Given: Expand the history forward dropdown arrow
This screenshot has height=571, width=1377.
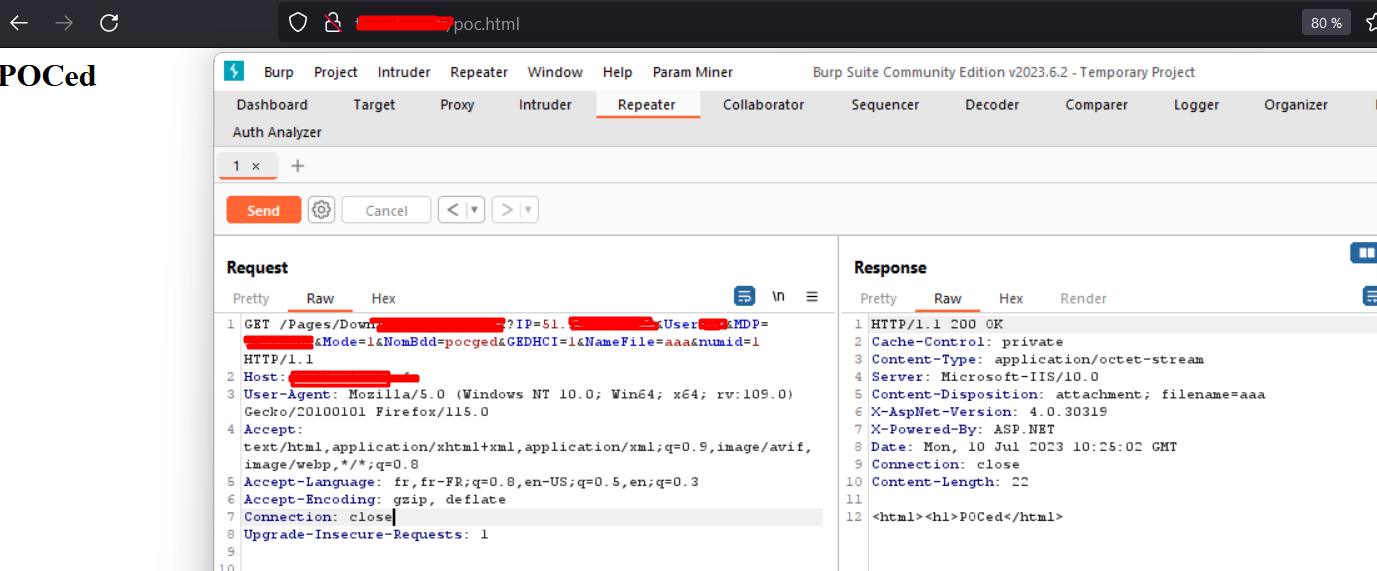Looking at the screenshot, I should click(x=529, y=210).
